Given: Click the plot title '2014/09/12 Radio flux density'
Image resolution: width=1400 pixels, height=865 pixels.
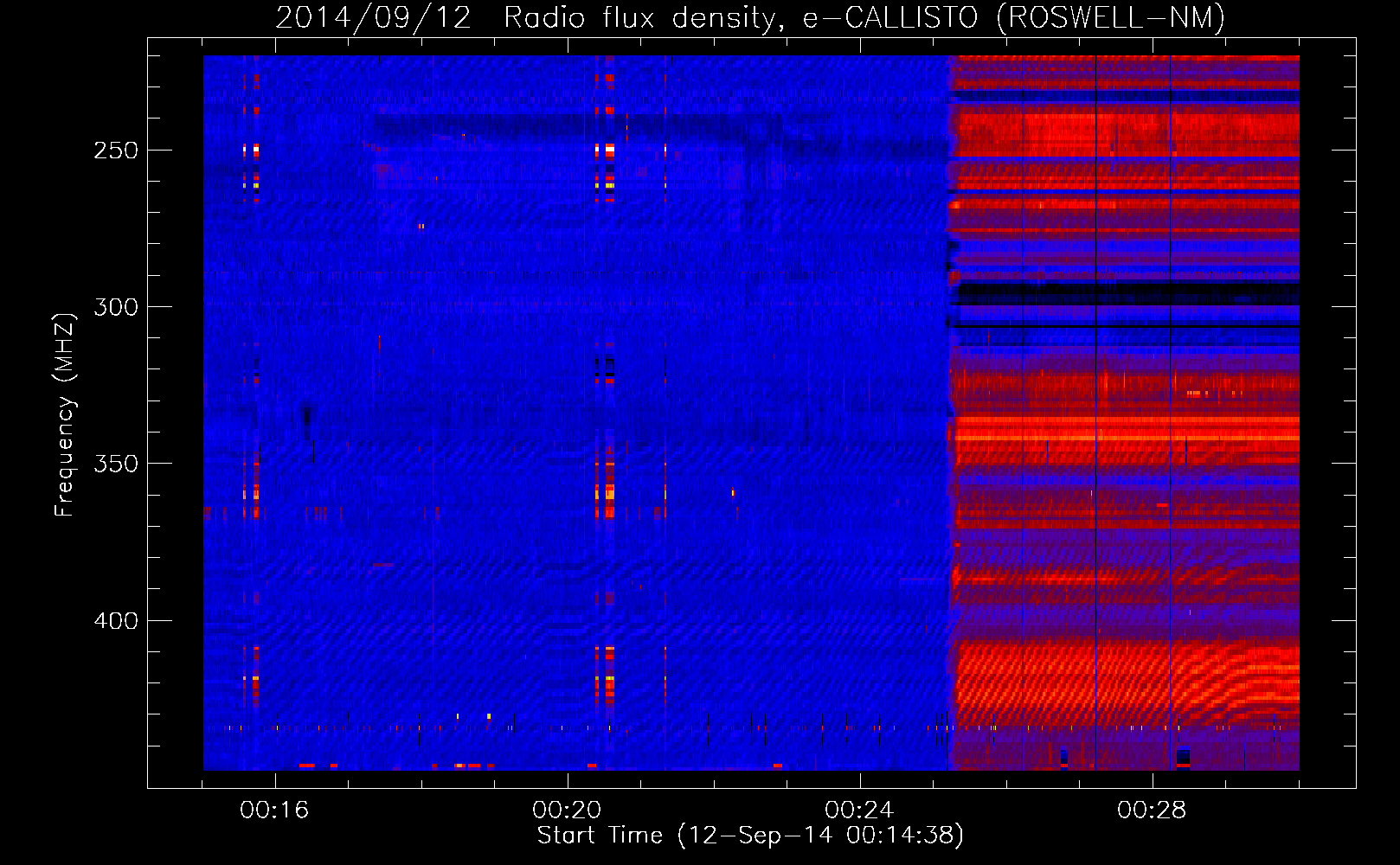Looking at the screenshot, I should pyautogui.click(x=750, y=18).
